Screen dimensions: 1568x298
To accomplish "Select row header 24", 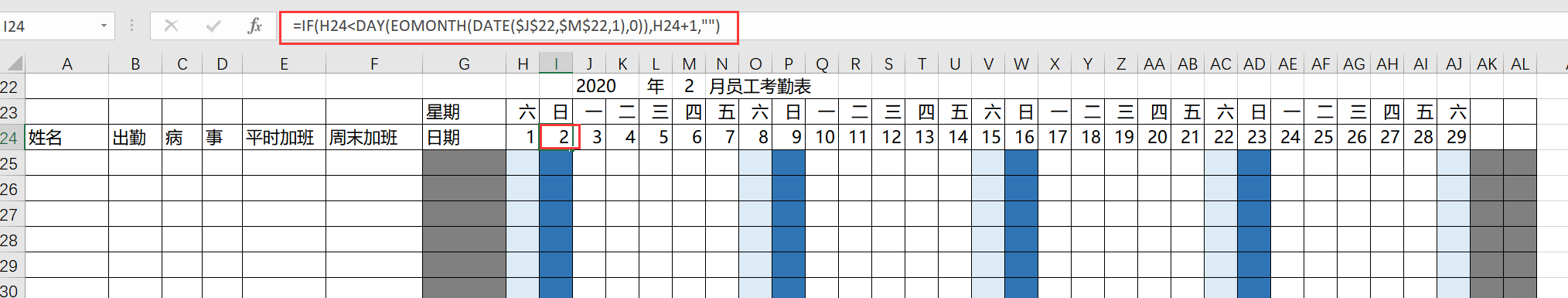I will tap(10, 138).
